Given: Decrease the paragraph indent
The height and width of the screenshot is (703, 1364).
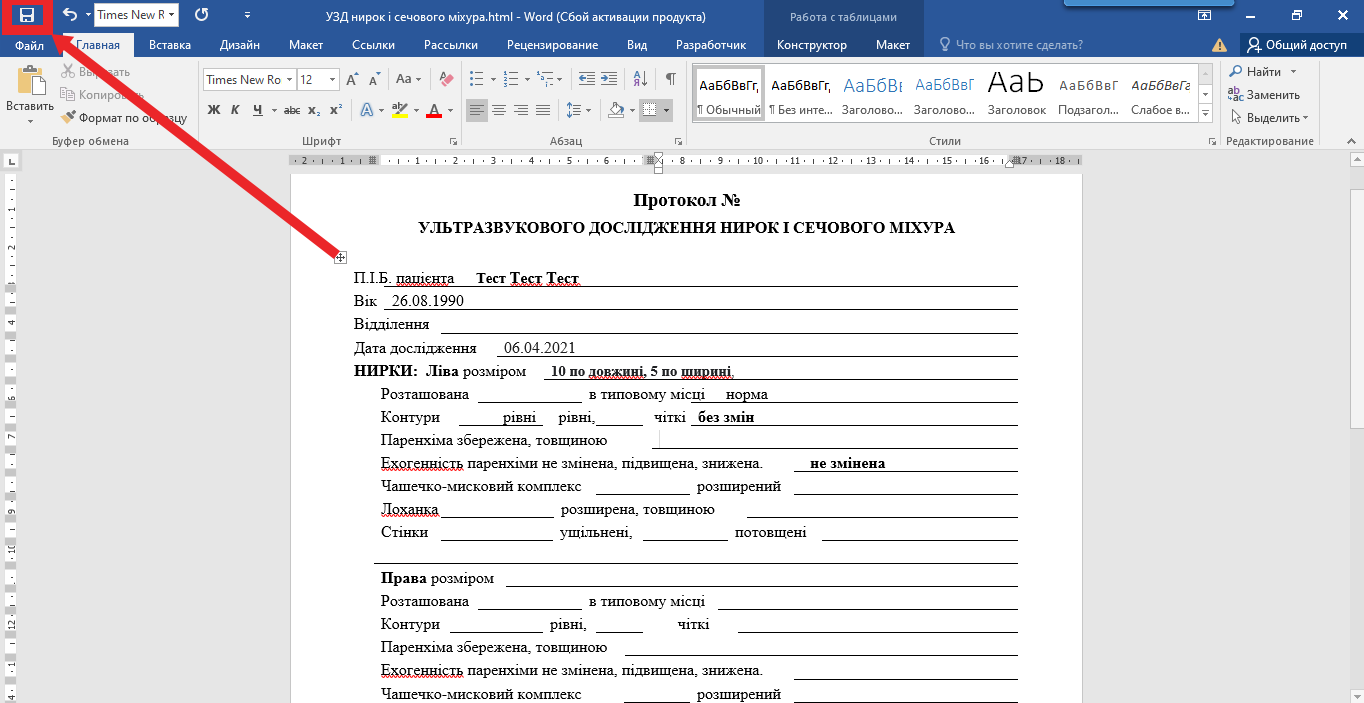Looking at the screenshot, I should pyautogui.click(x=587, y=80).
